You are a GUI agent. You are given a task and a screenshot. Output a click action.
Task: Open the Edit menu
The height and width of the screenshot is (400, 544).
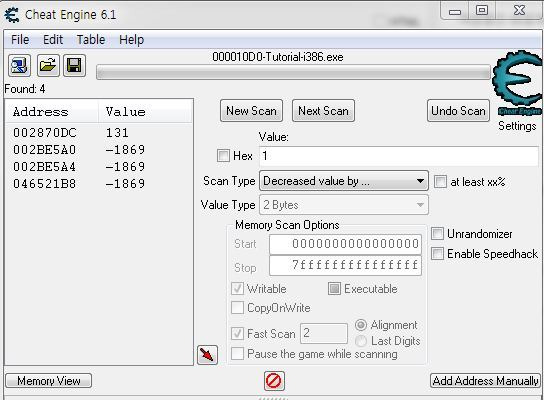coord(53,40)
